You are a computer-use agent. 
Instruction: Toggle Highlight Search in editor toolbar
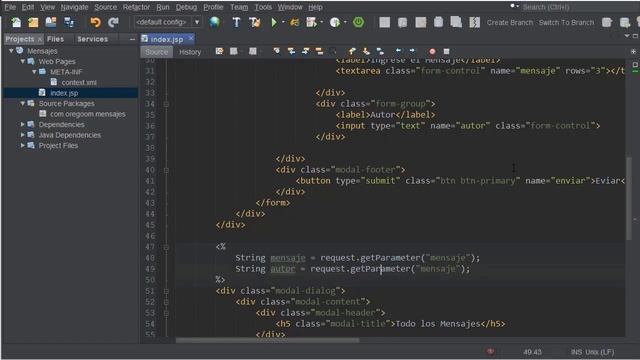[x=319, y=51]
